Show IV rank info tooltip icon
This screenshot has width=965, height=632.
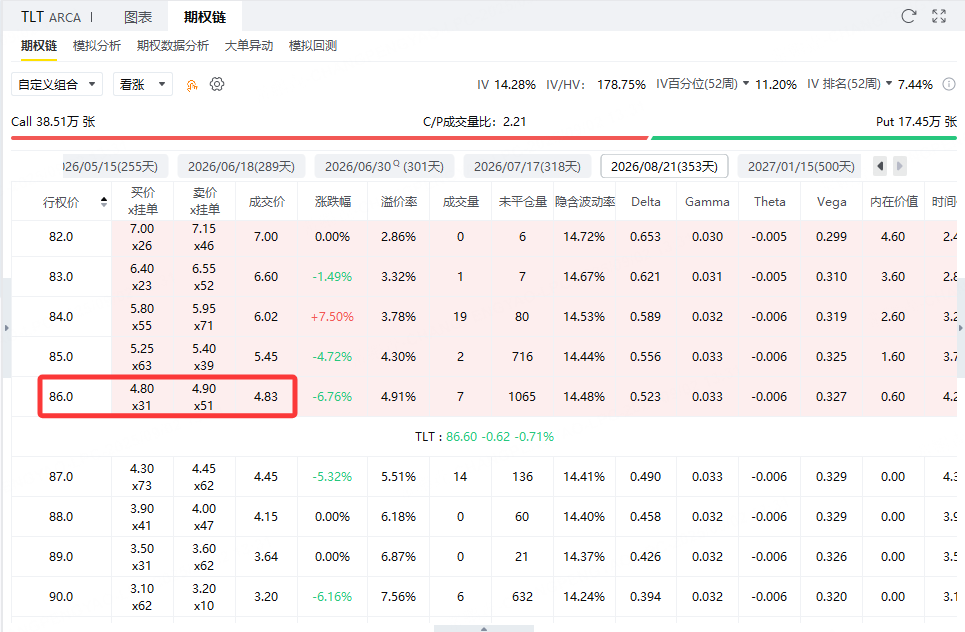click(x=949, y=84)
